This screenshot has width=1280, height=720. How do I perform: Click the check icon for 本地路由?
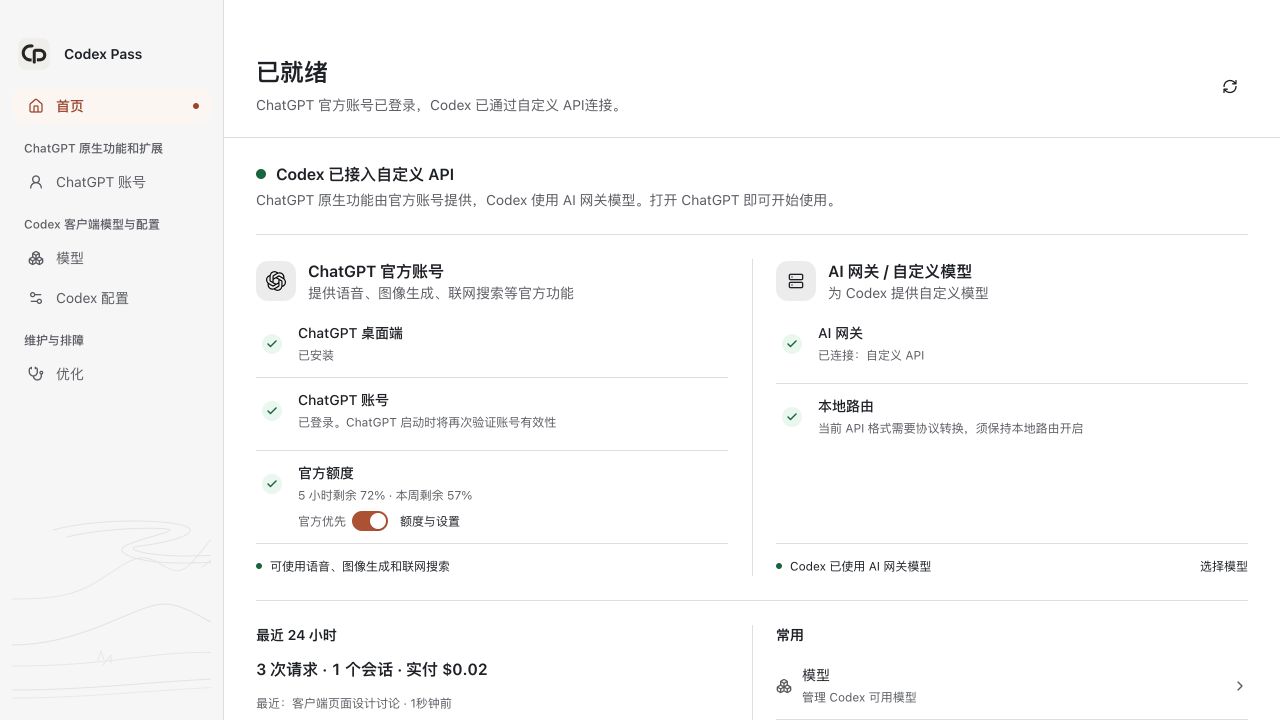coord(792,417)
